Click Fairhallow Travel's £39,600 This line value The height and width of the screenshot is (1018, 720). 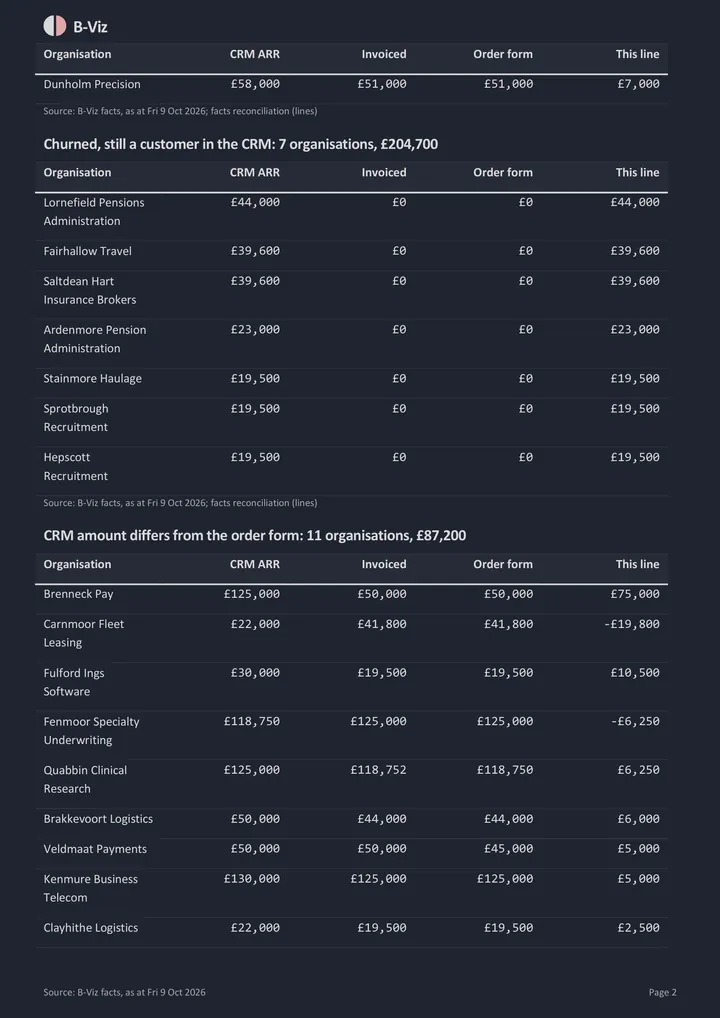coord(635,251)
